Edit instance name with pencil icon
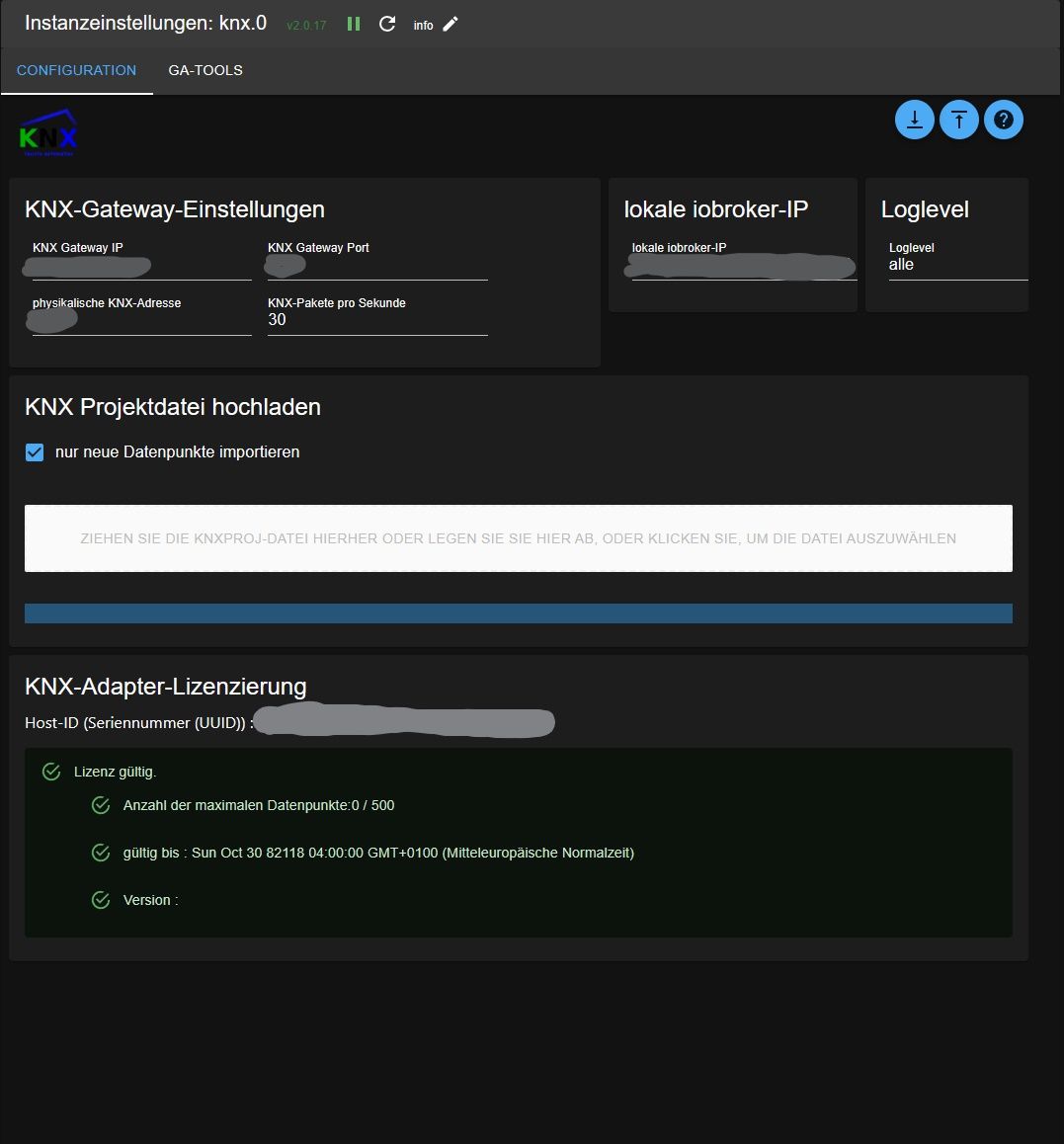Image resolution: width=1064 pixels, height=1144 pixels. [x=450, y=24]
